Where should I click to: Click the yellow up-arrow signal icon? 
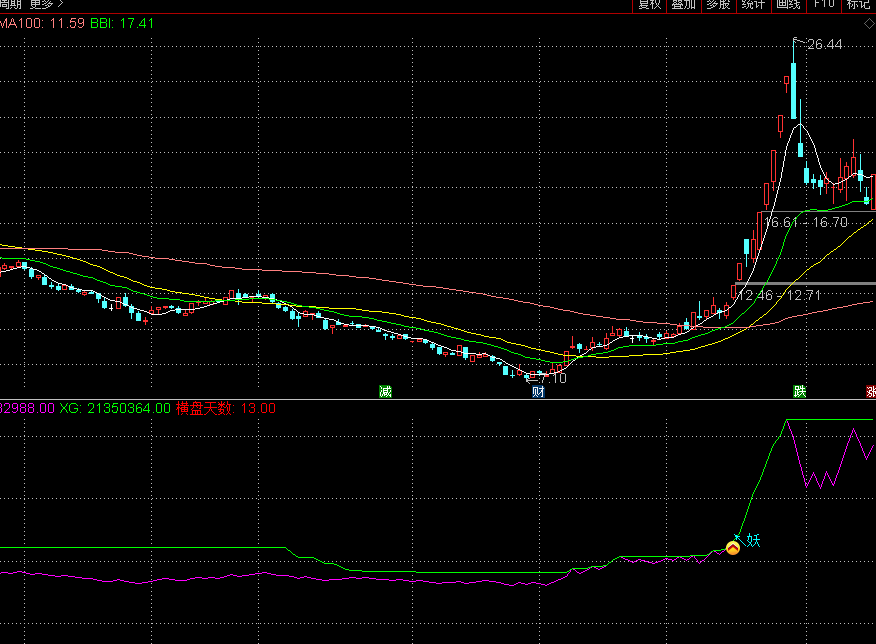tap(733, 548)
